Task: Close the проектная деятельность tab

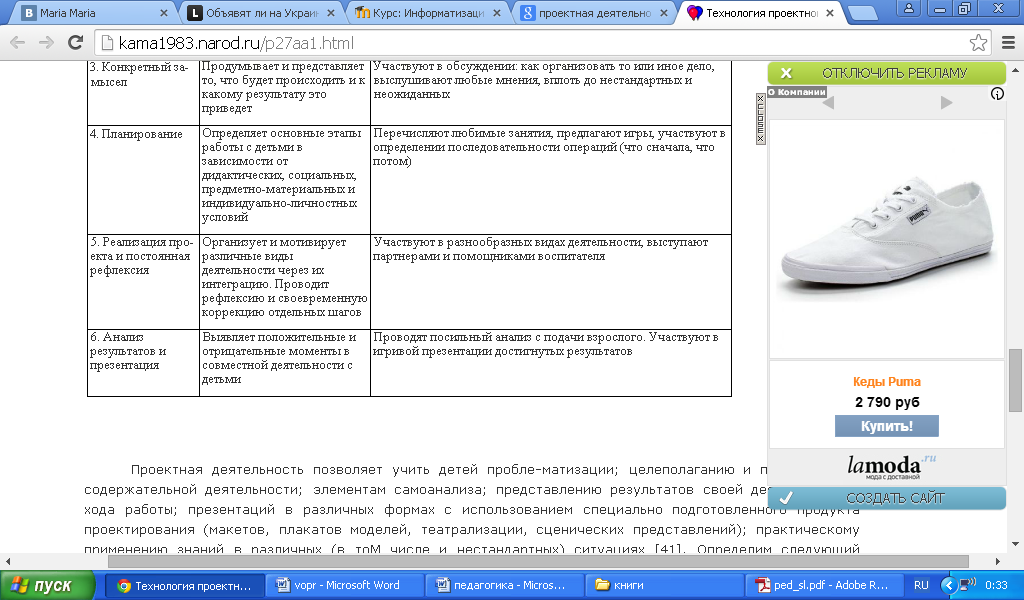Action: 664,13
